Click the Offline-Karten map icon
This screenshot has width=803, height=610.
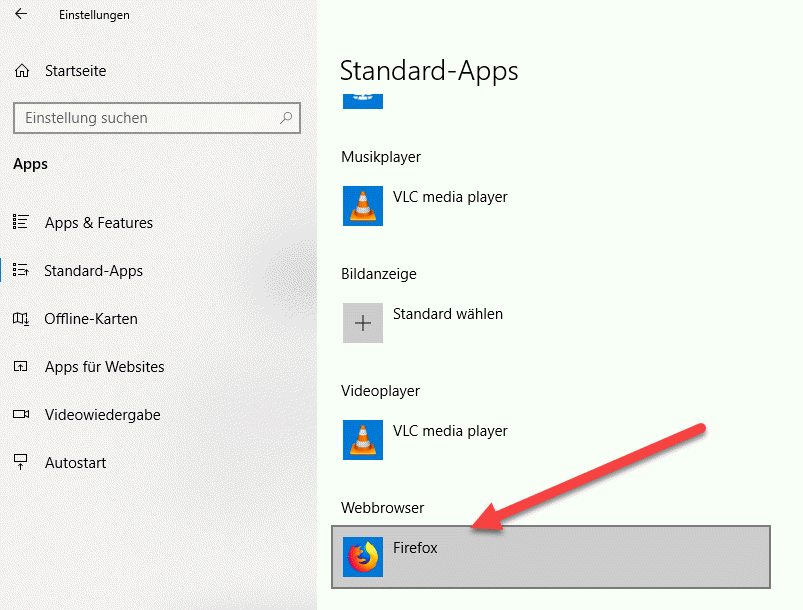point(20,319)
